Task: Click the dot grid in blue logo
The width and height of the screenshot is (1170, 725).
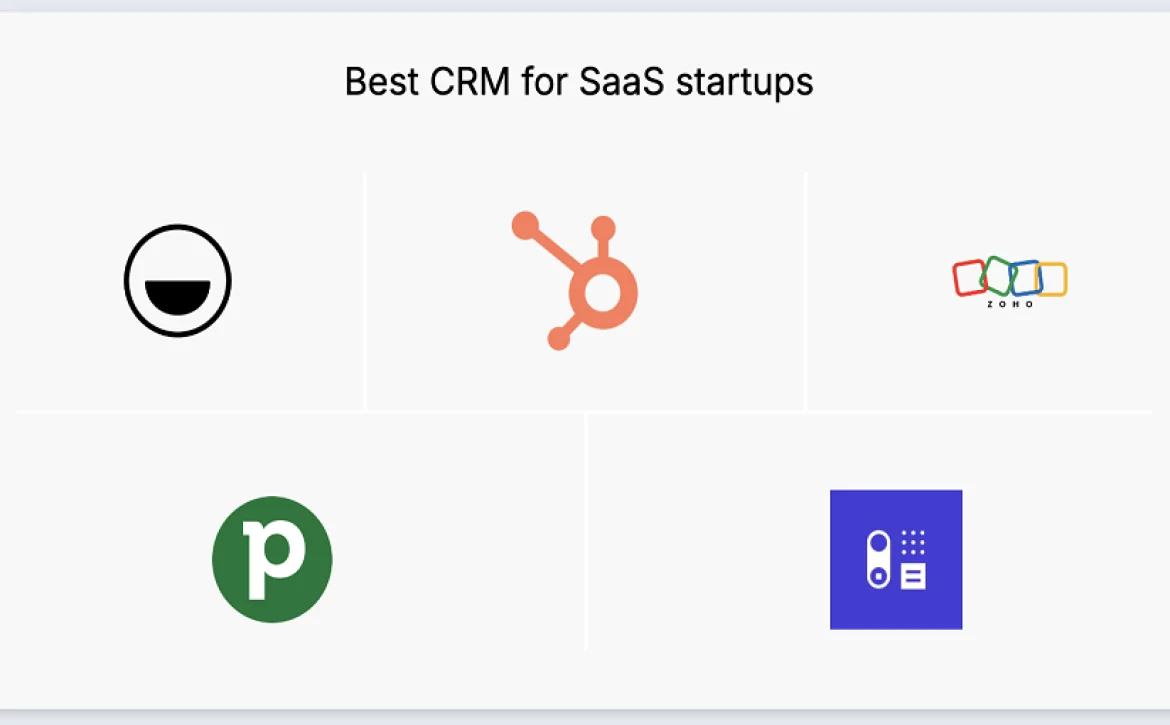Action: pos(913,542)
